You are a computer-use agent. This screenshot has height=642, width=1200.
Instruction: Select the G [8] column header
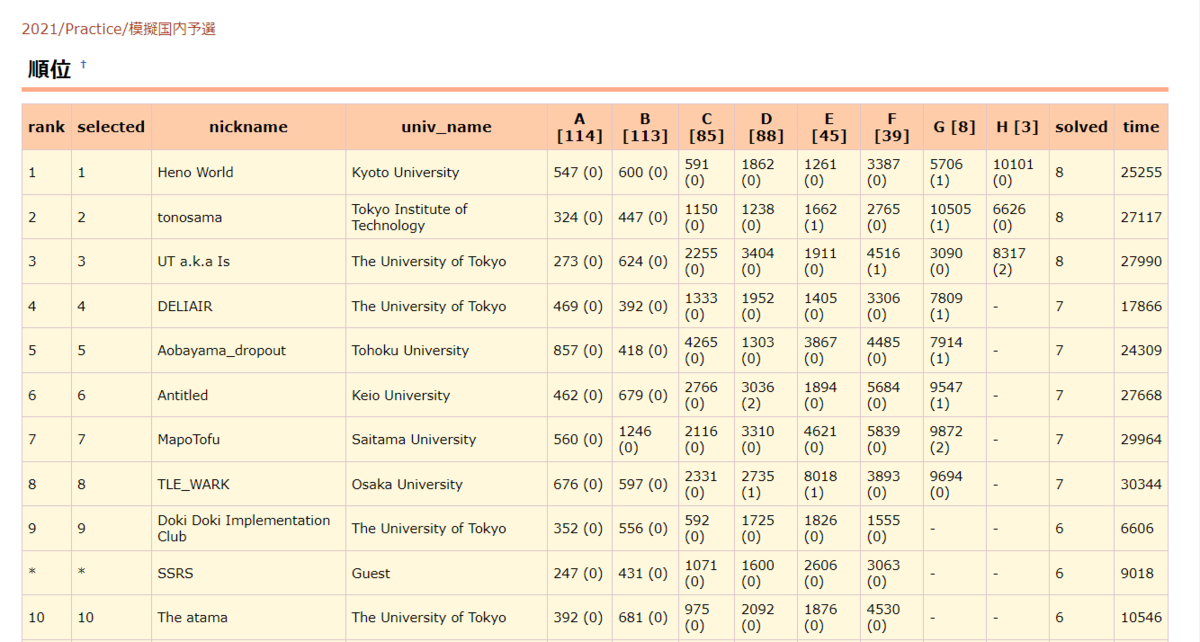coord(954,127)
